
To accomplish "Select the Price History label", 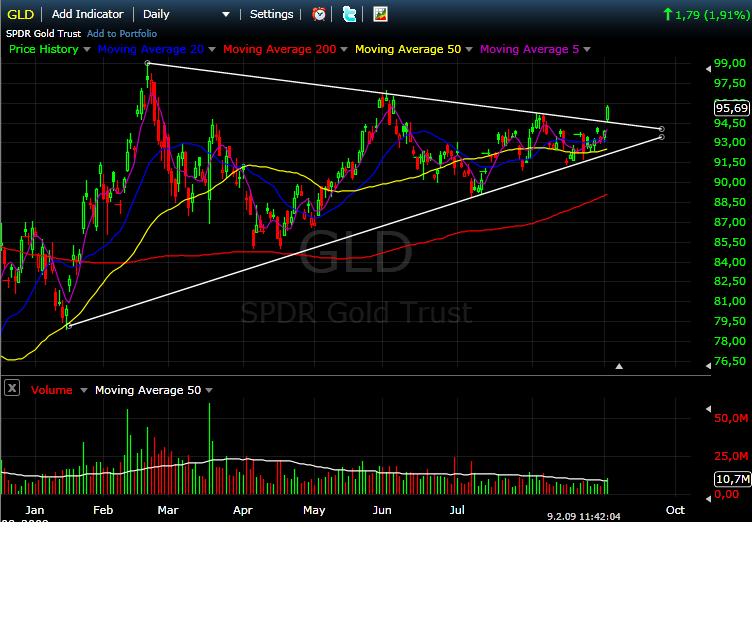I will 44,49.
